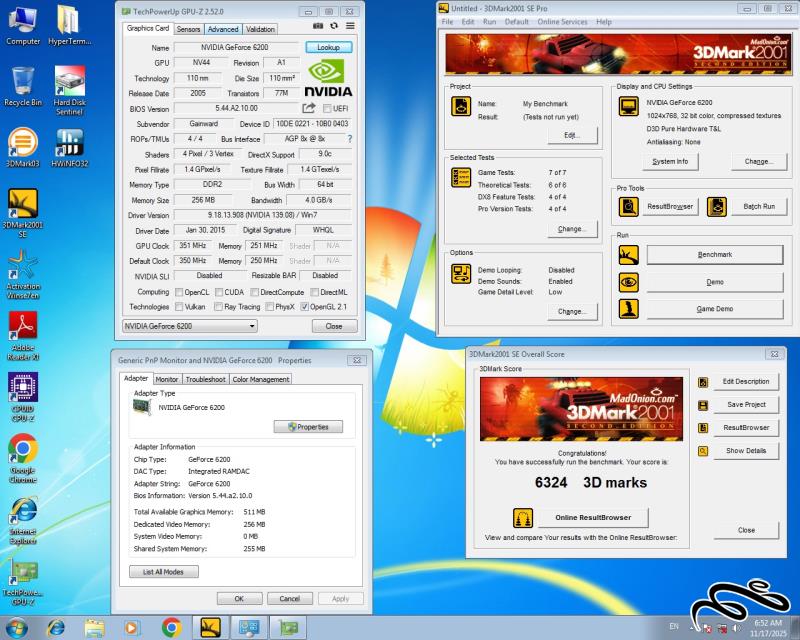
Task: Switch to the Color Management tab
Action: (x=261, y=379)
